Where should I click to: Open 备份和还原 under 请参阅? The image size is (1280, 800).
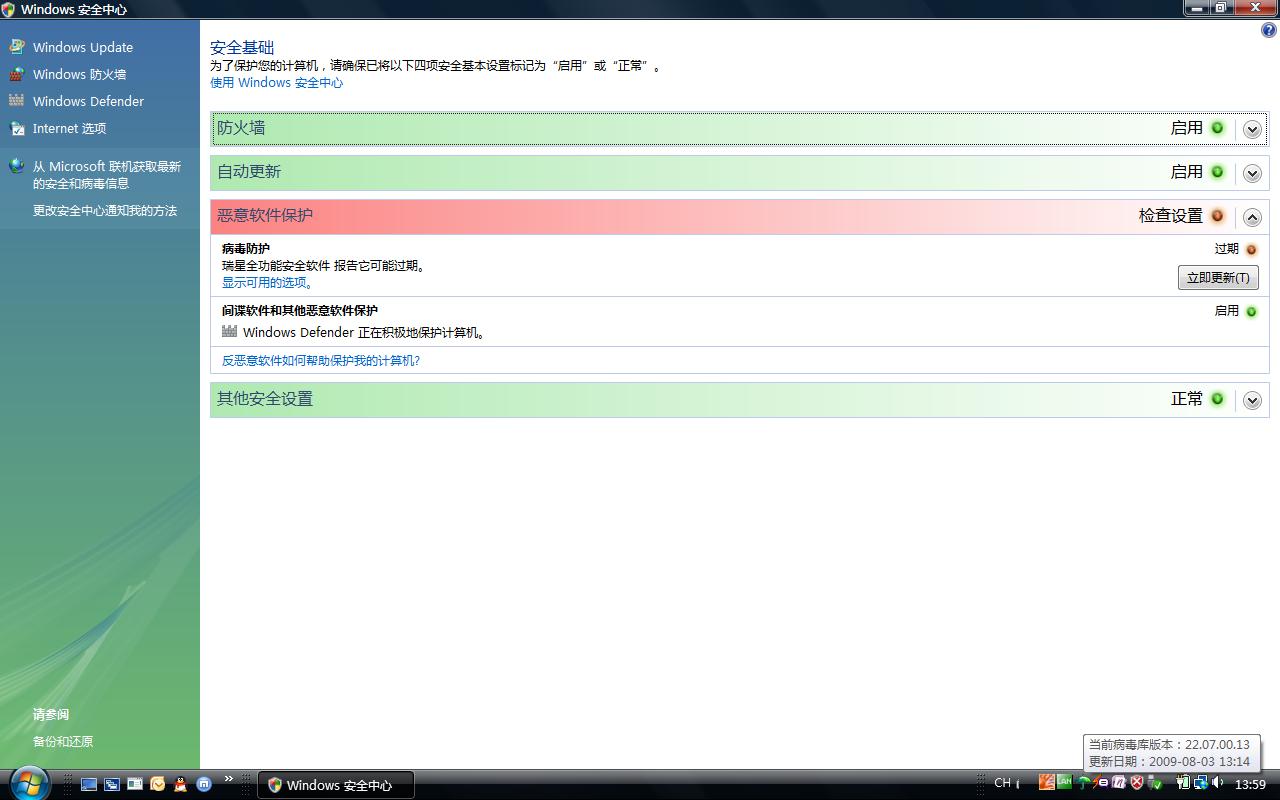pyautogui.click(x=62, y=742)
